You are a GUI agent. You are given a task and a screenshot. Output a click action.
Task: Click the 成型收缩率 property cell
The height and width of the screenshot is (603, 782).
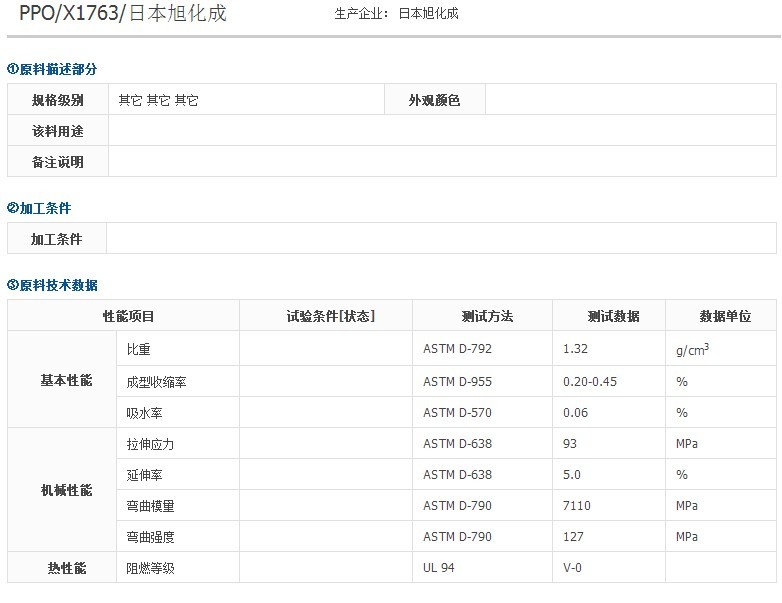(x=178, y=382)
